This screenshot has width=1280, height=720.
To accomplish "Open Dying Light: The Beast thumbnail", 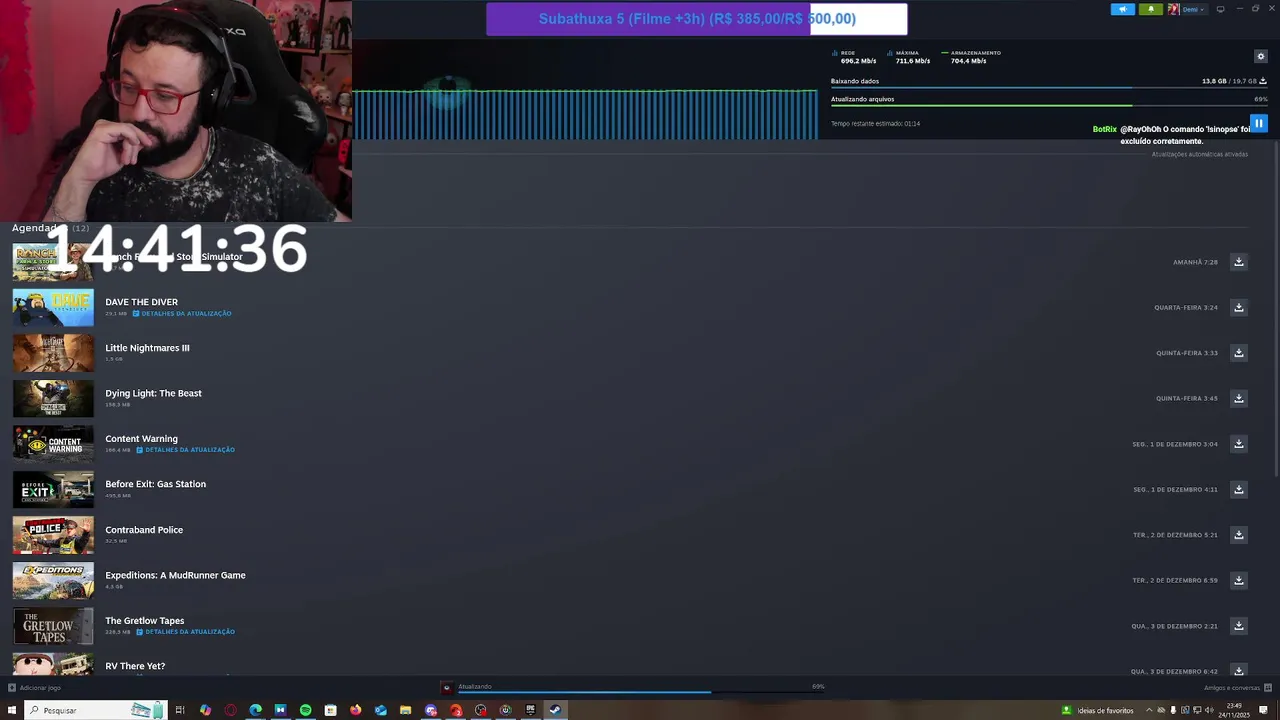I will pyautogui.click(x=53, y=399).
